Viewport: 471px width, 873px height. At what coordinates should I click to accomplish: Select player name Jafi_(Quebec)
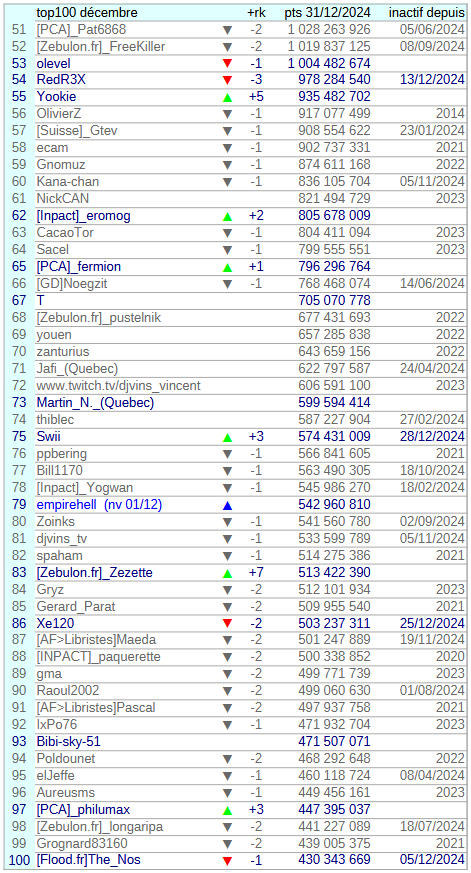pos(77,369)
